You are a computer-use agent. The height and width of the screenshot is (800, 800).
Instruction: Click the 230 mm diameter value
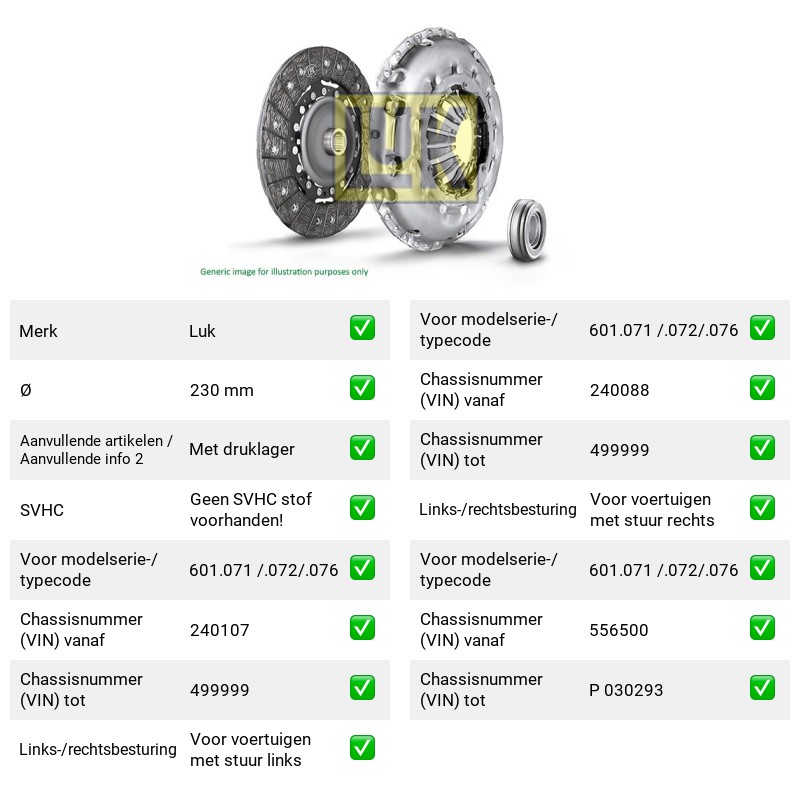[x=221, y=390]
